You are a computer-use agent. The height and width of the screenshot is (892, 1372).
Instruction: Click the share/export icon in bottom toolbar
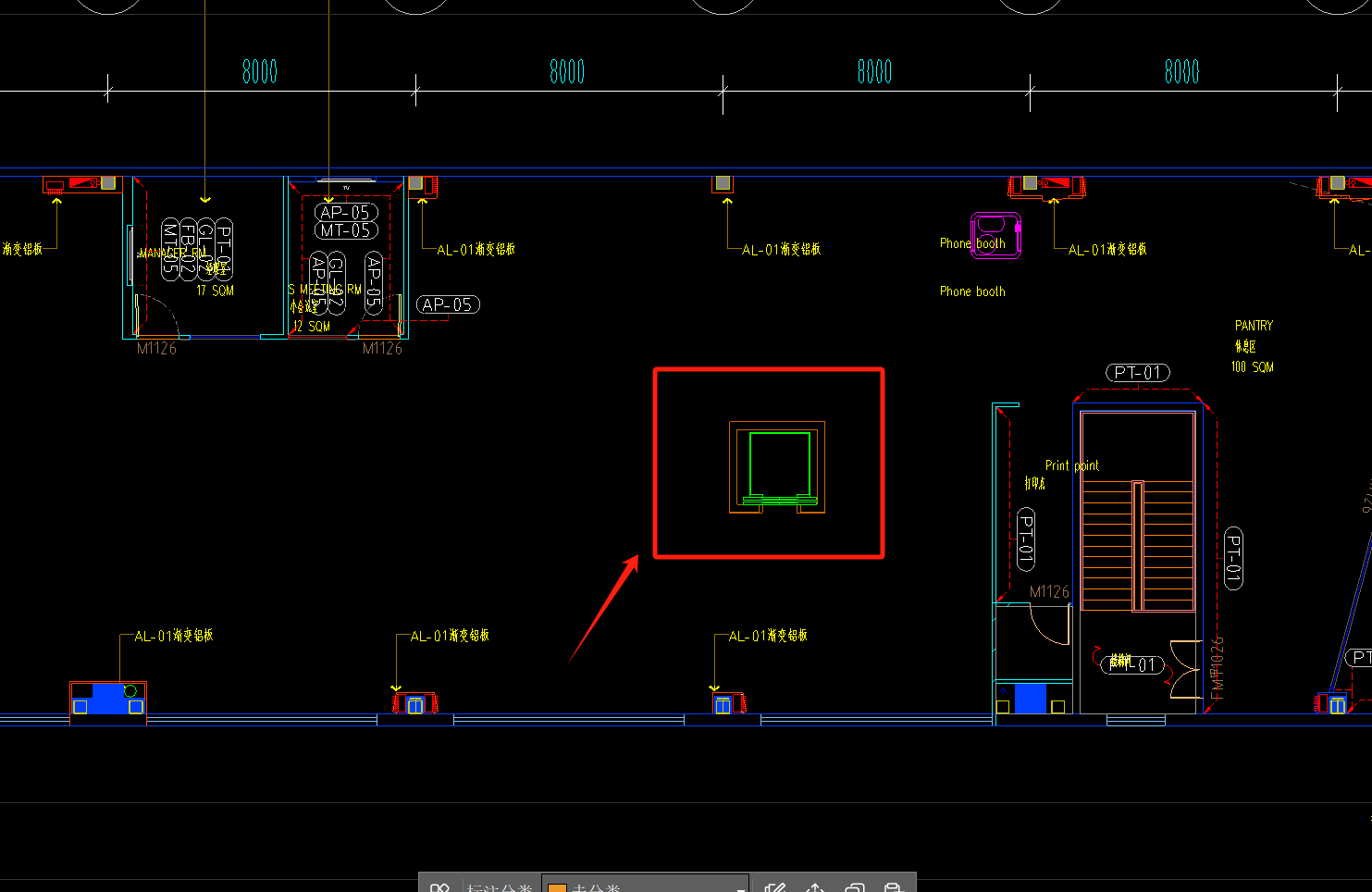815,886
